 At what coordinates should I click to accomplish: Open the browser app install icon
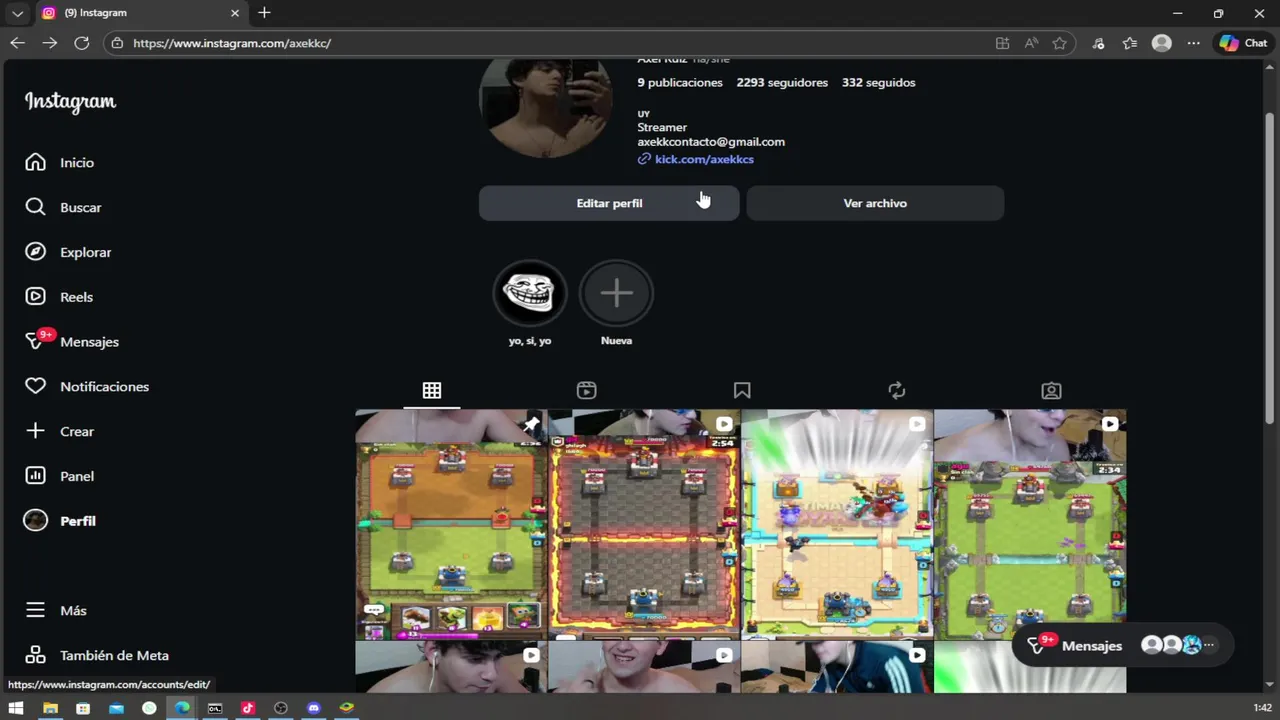pos(1002,43)
